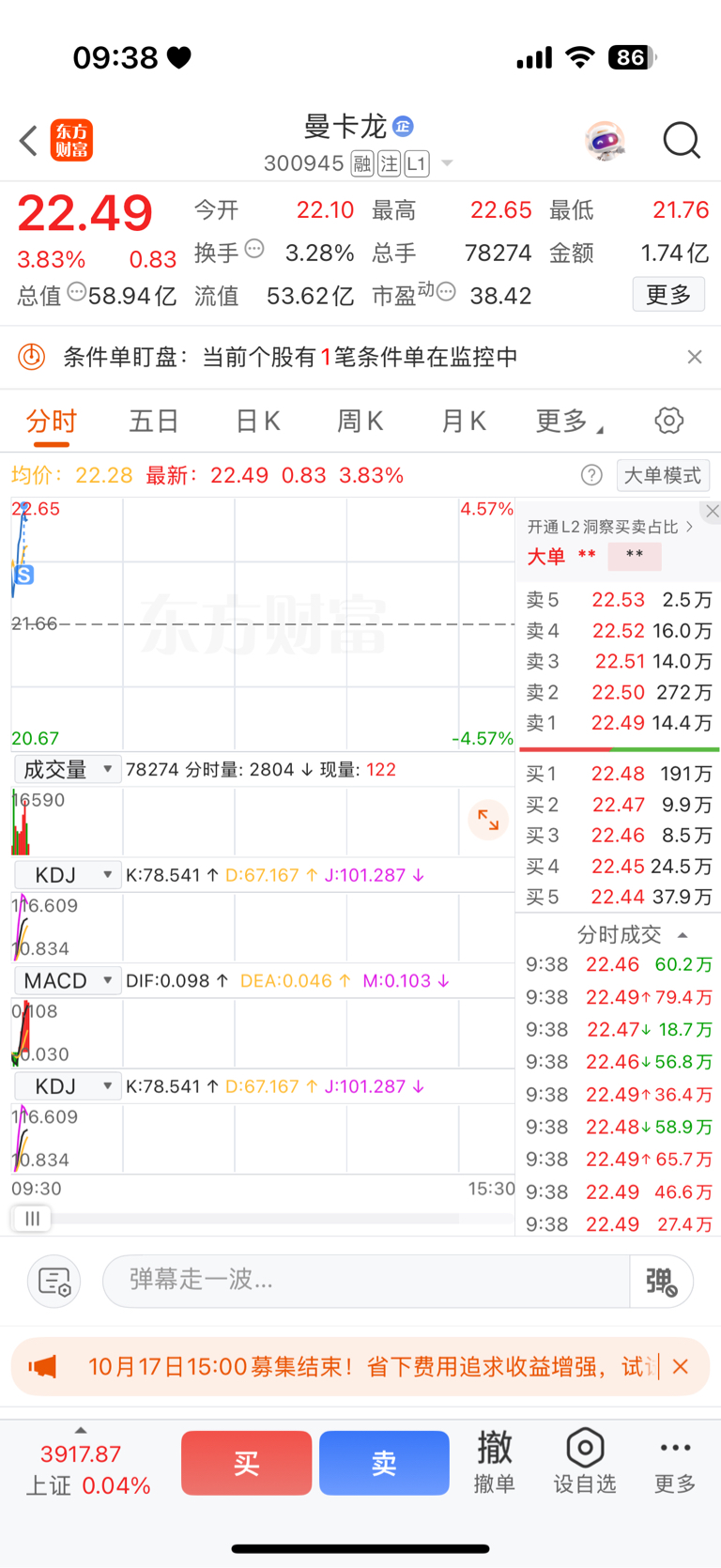Screen dimensions: 721x1568
Task: Tap the L1 level badge
Action: [417, 164]
